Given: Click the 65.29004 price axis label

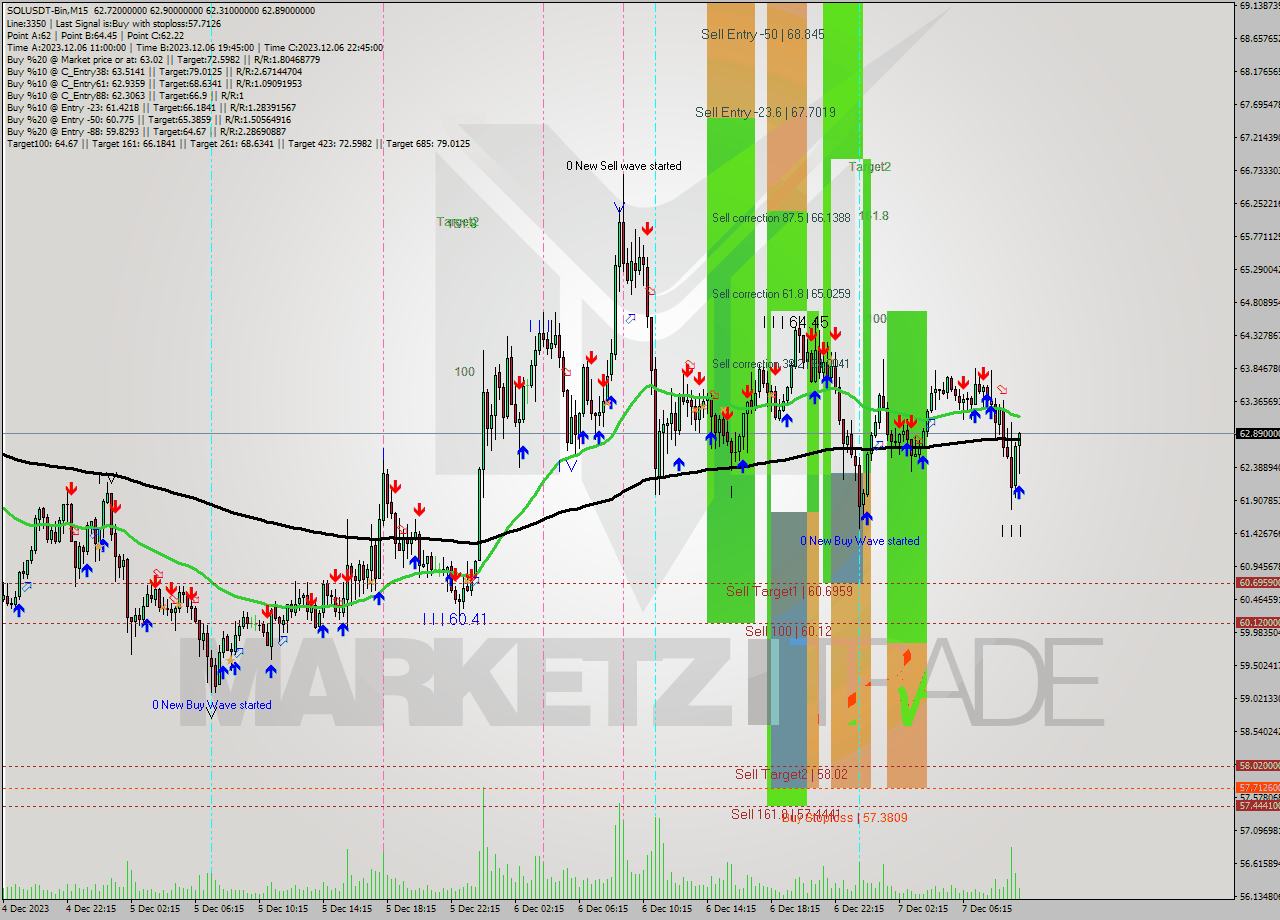Looking at the screenshot, I should [1259, 269].
